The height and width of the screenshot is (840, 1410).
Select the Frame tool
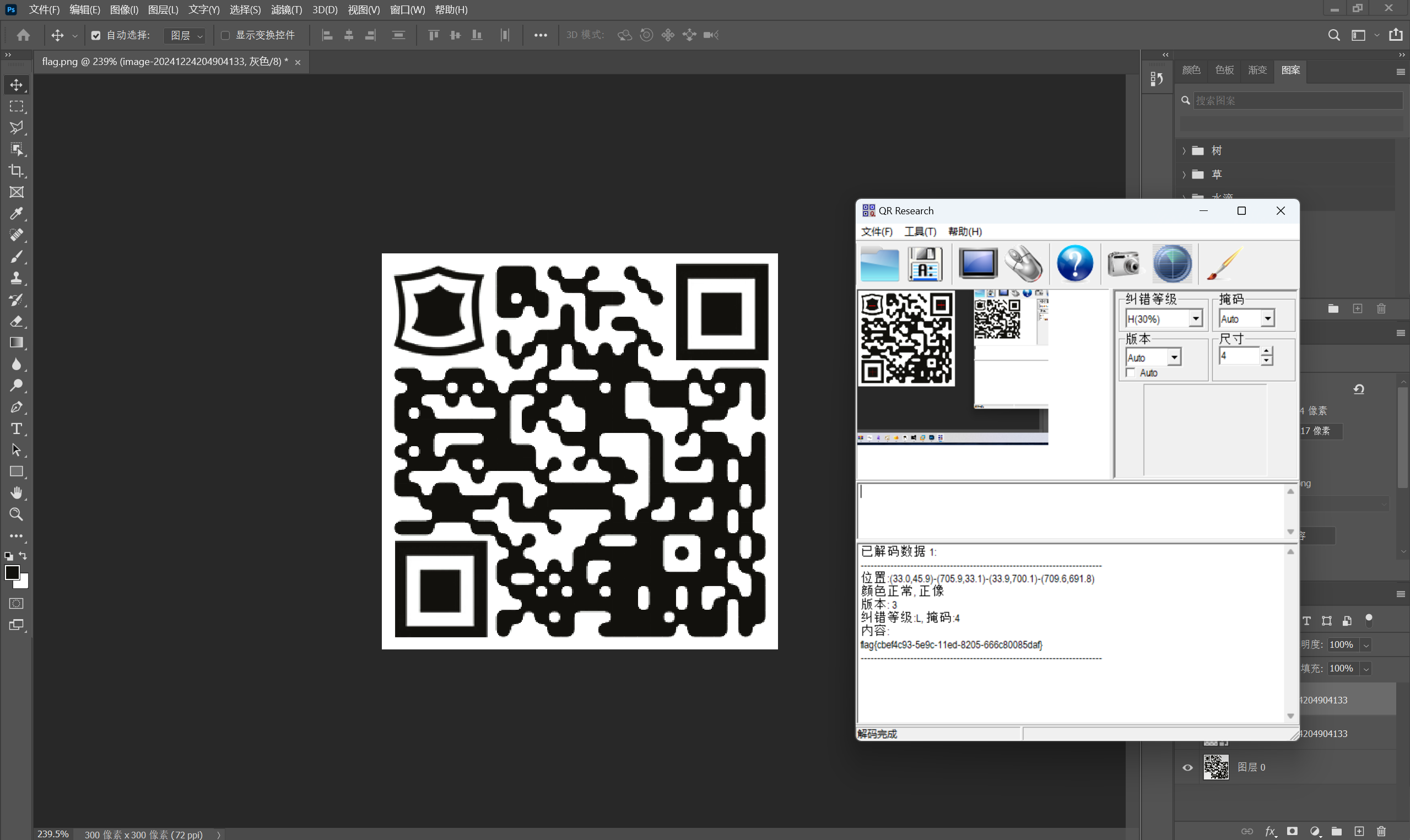tap(17, 192)
